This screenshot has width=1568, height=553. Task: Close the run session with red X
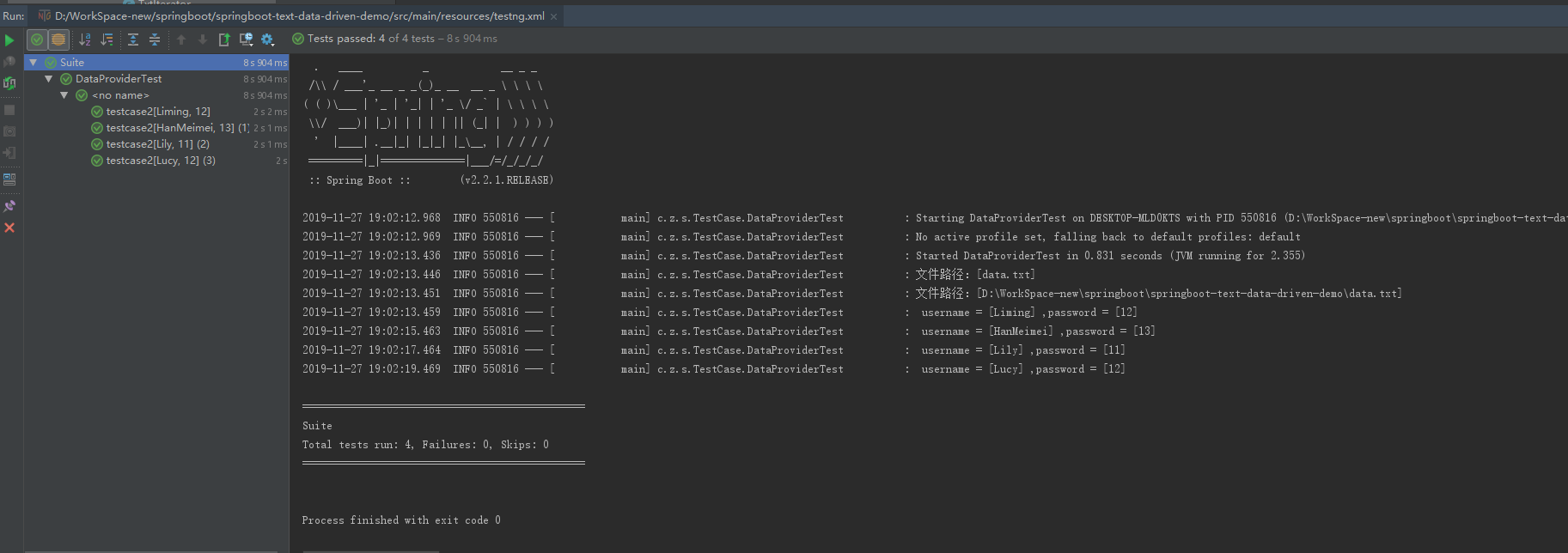point(9,228)
